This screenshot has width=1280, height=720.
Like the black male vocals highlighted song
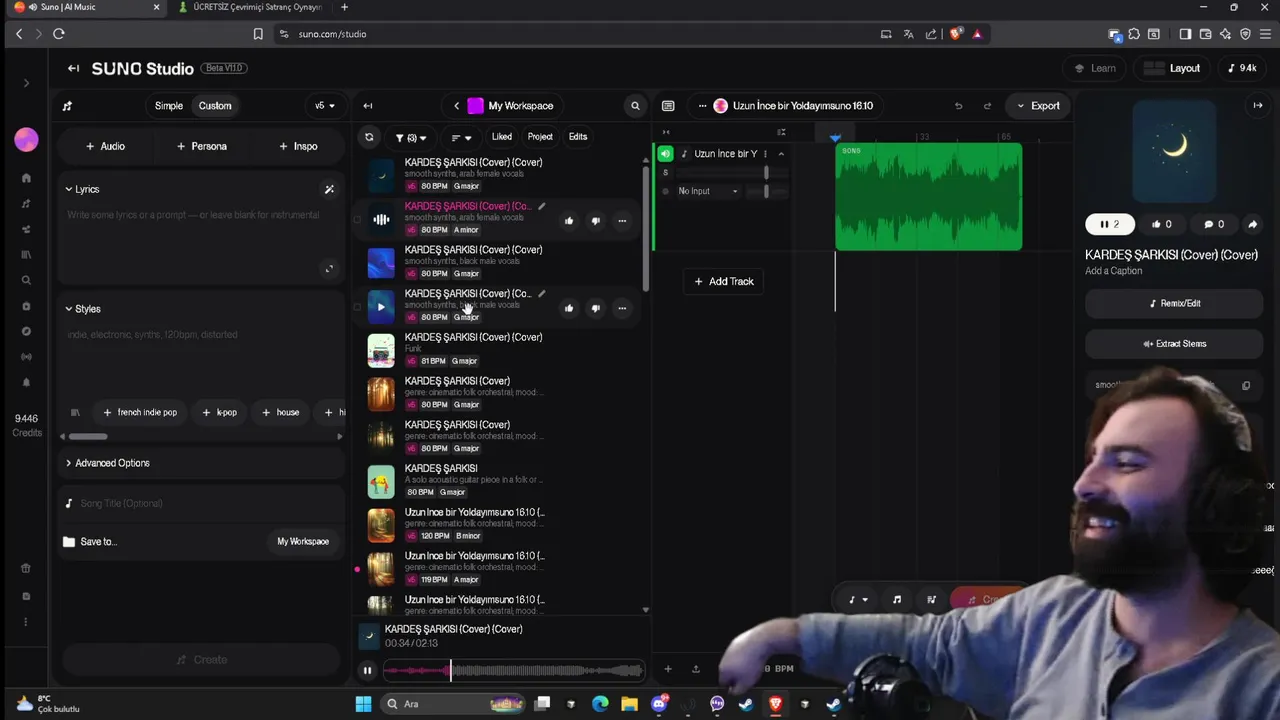[x=569, y=308]
